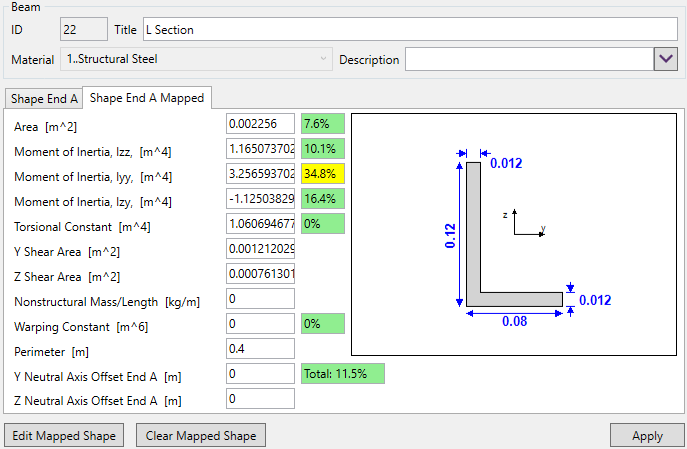Image resolution: width=687 pixels, height=449 pixels.
Task: Select the Shape End A Mapped tab
Action: coord(147,98)
